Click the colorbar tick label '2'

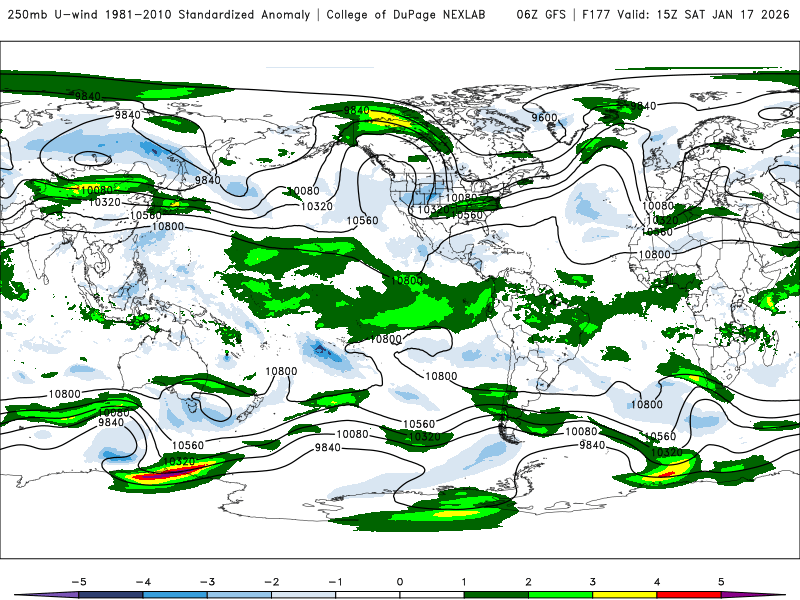528,582
